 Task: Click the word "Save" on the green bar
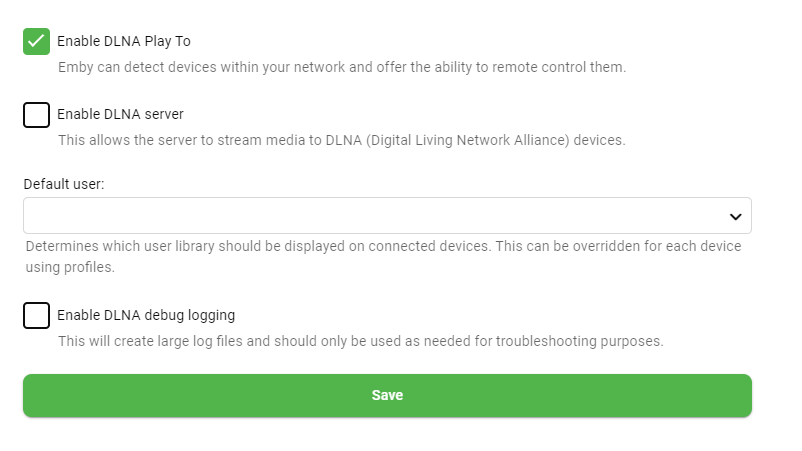[387, 395]
